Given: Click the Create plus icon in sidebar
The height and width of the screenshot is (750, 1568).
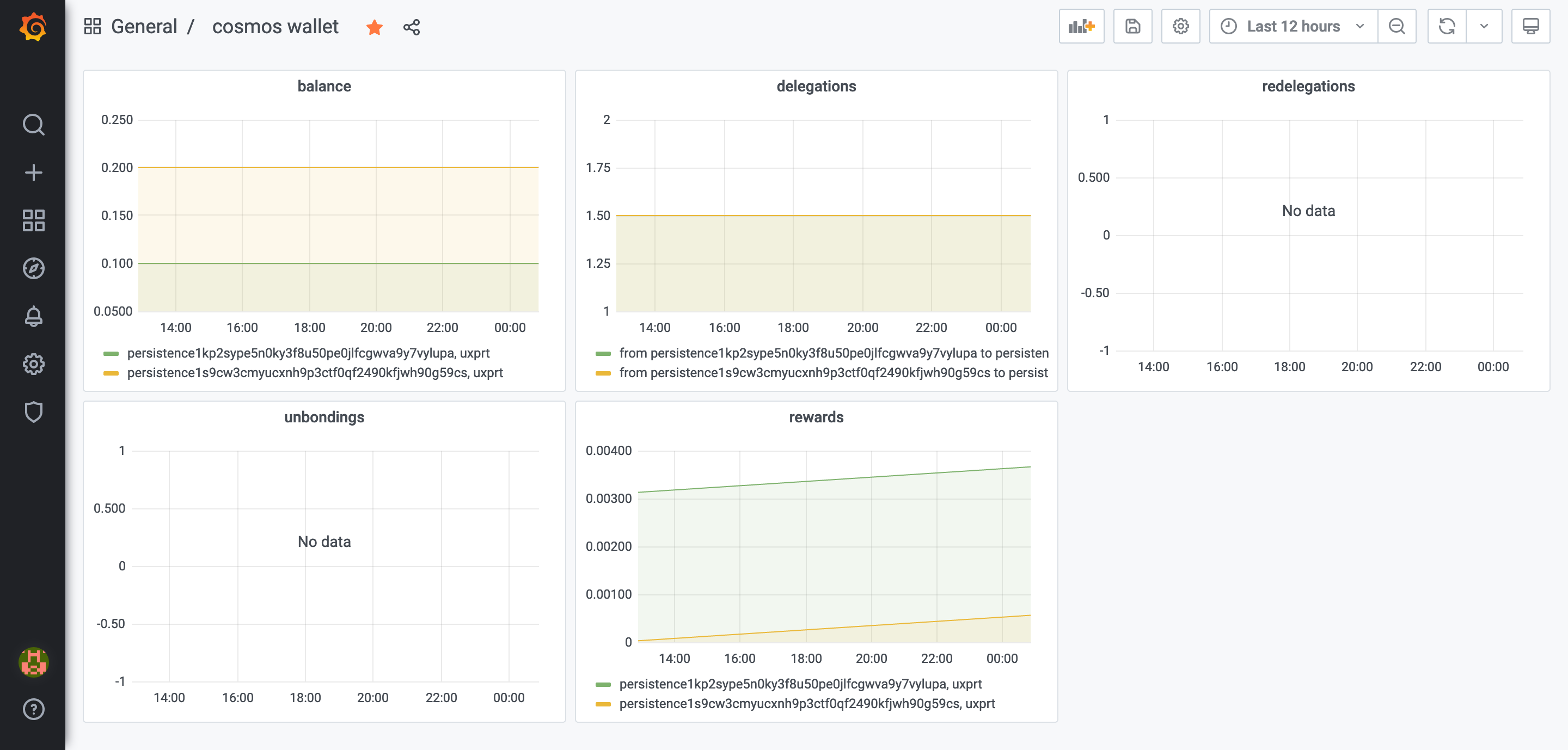Looking at the screenshot, I should pyautogui.click(x=33, y=173).
